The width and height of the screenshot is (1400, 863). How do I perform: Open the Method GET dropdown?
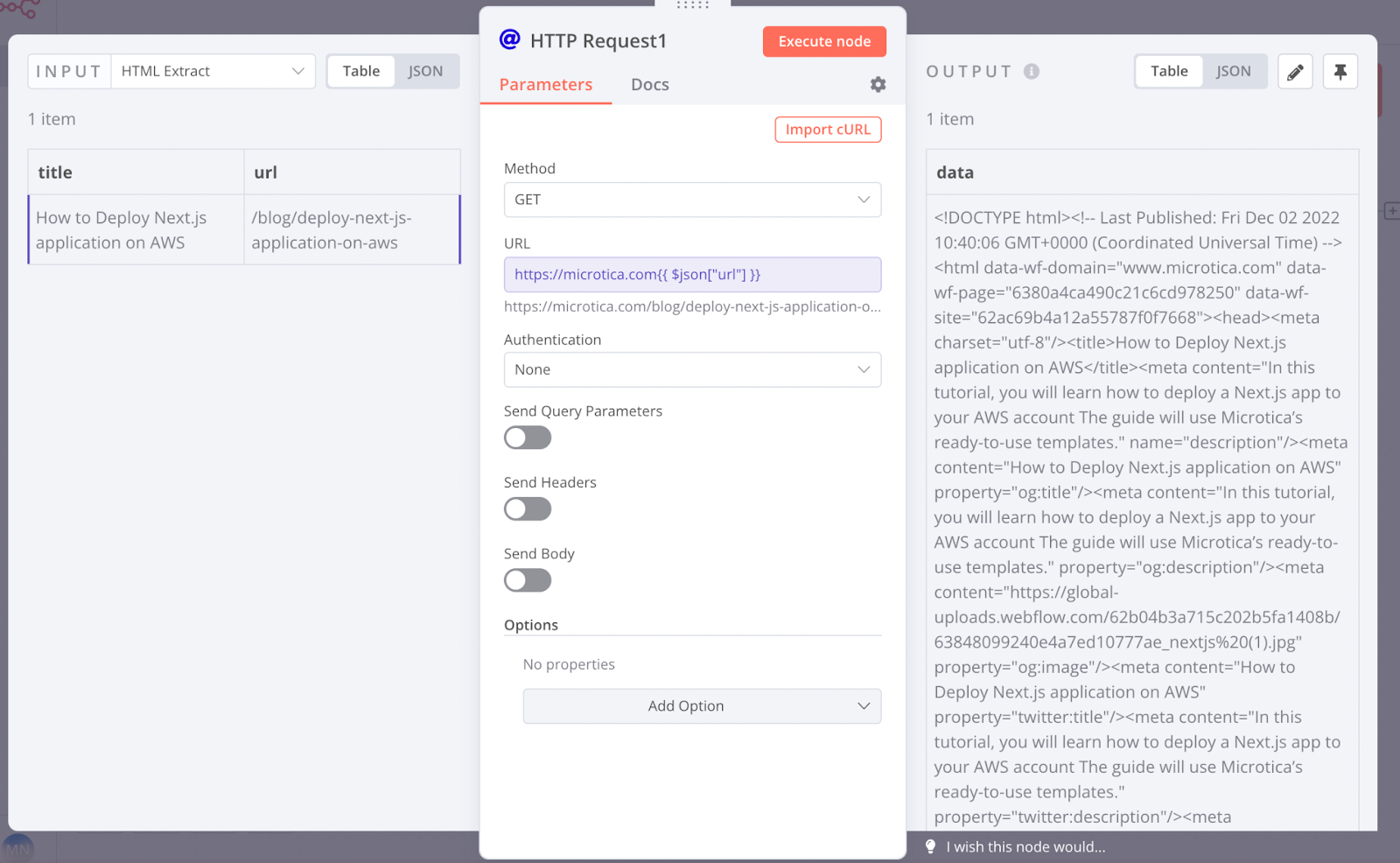692,200
